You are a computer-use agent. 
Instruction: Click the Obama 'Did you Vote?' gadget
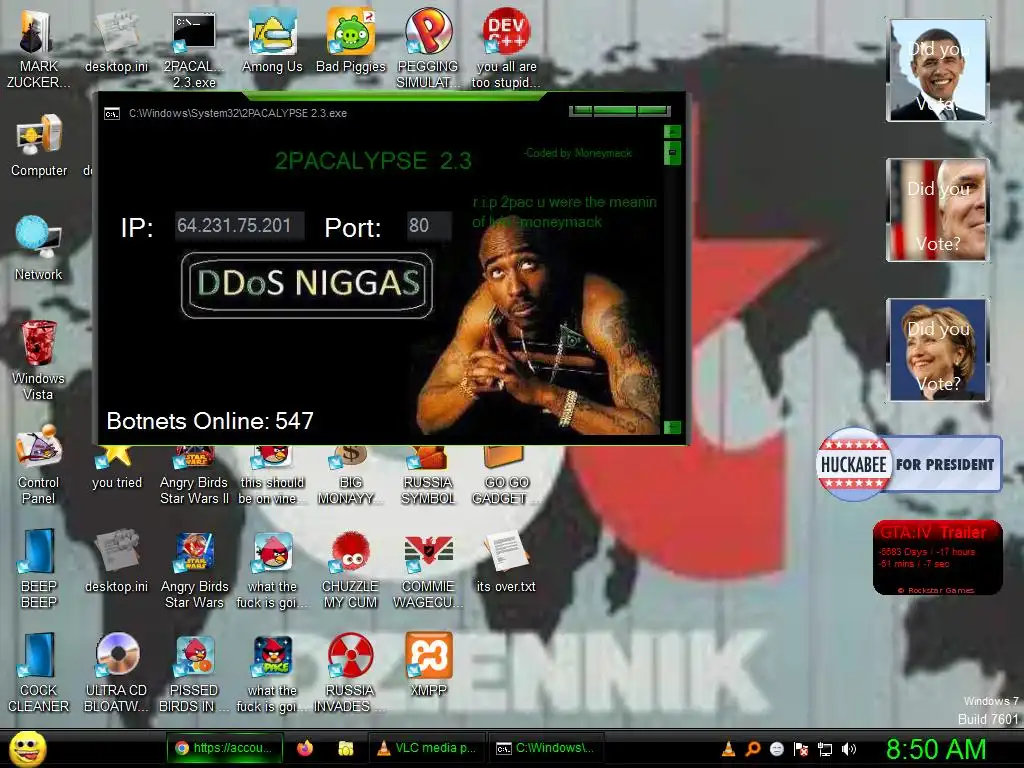[x=938, y=70]
